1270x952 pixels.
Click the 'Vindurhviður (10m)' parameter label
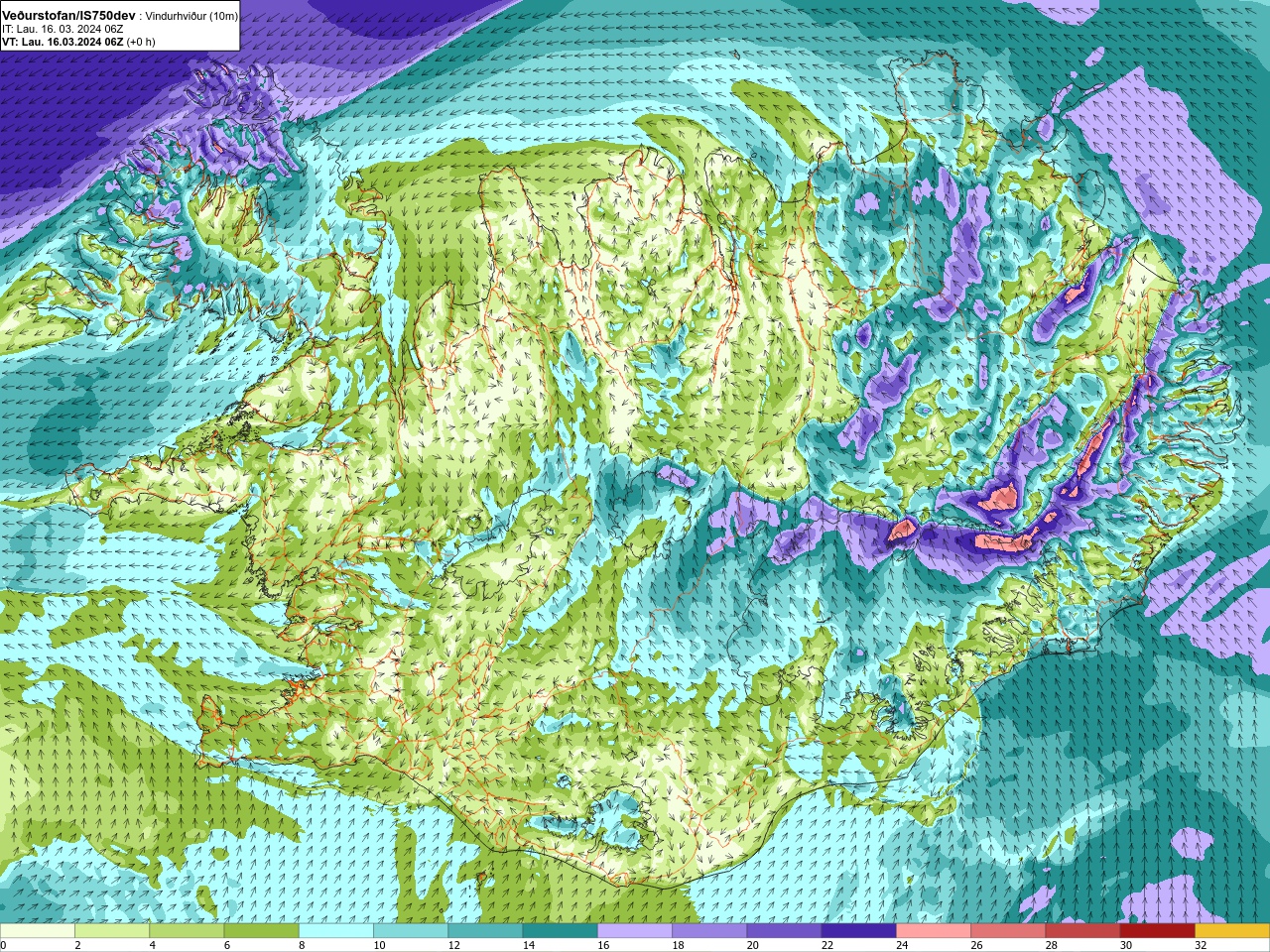click(191, 17)
